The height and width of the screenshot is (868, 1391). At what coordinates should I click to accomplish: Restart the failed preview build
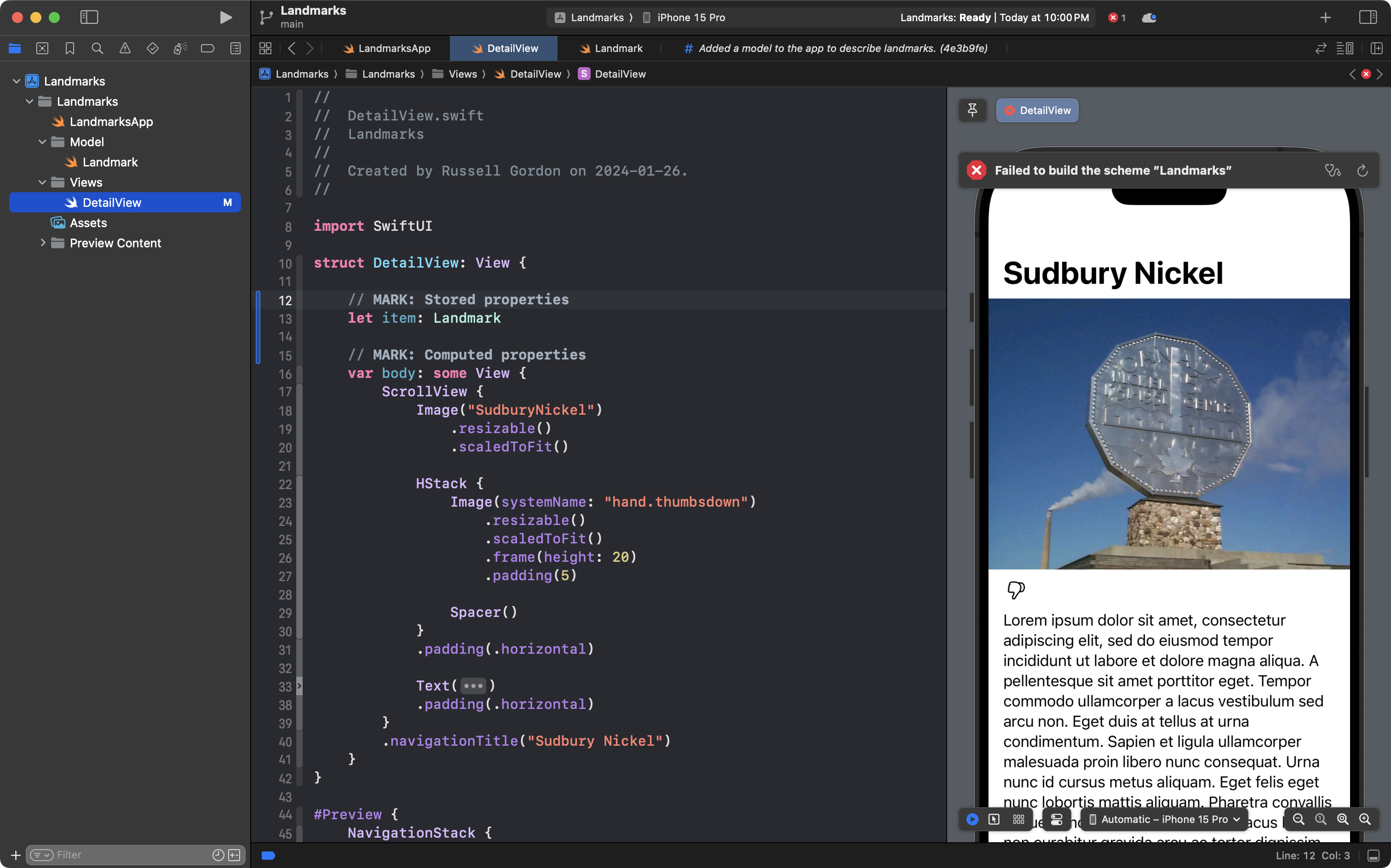click(x=1362, y=170)
